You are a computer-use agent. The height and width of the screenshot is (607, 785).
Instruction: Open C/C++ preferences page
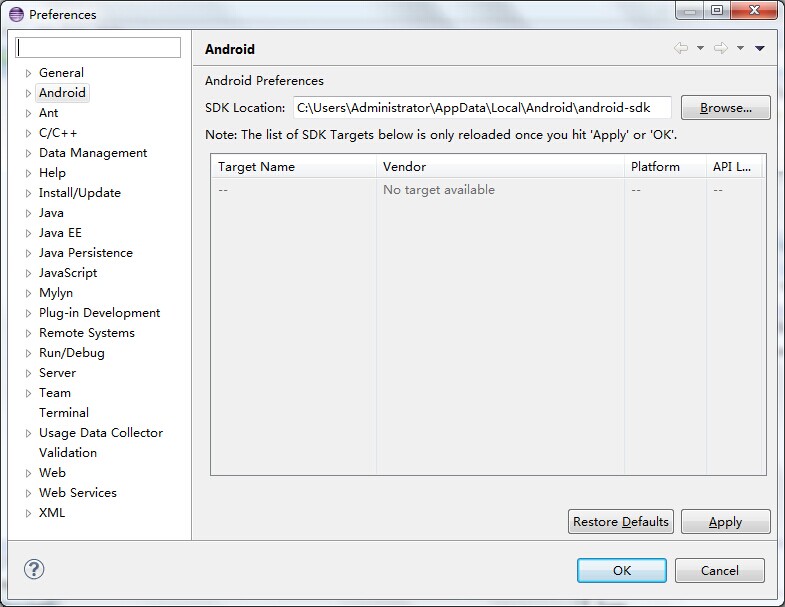[x=58, y=133]
